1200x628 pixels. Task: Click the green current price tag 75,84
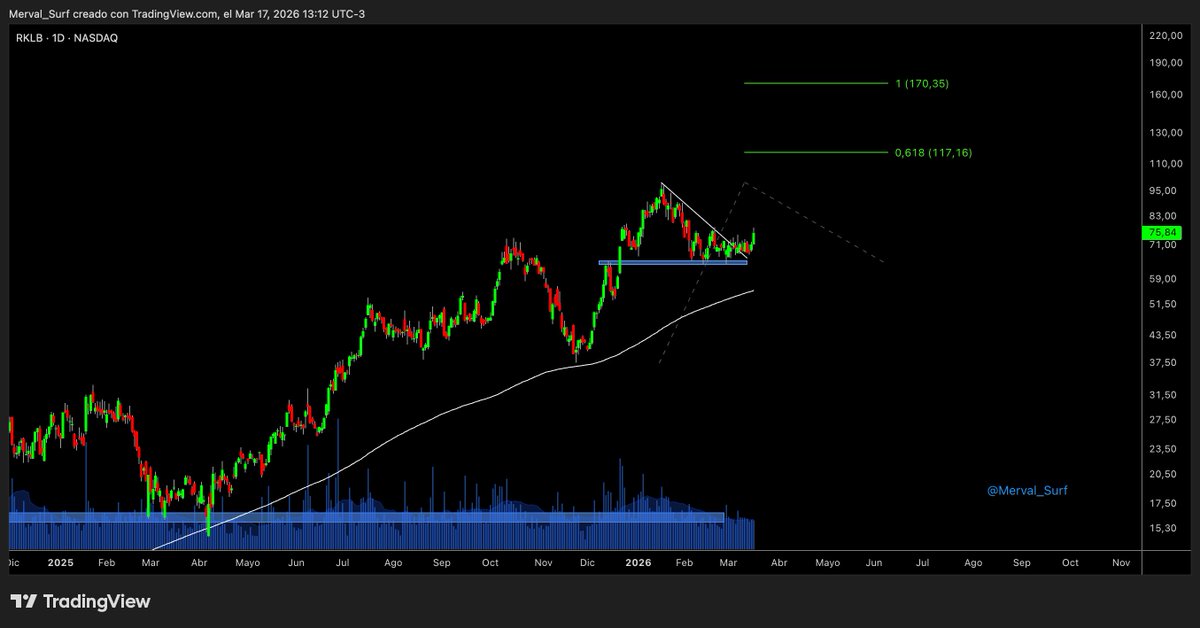coord(1162,232)
